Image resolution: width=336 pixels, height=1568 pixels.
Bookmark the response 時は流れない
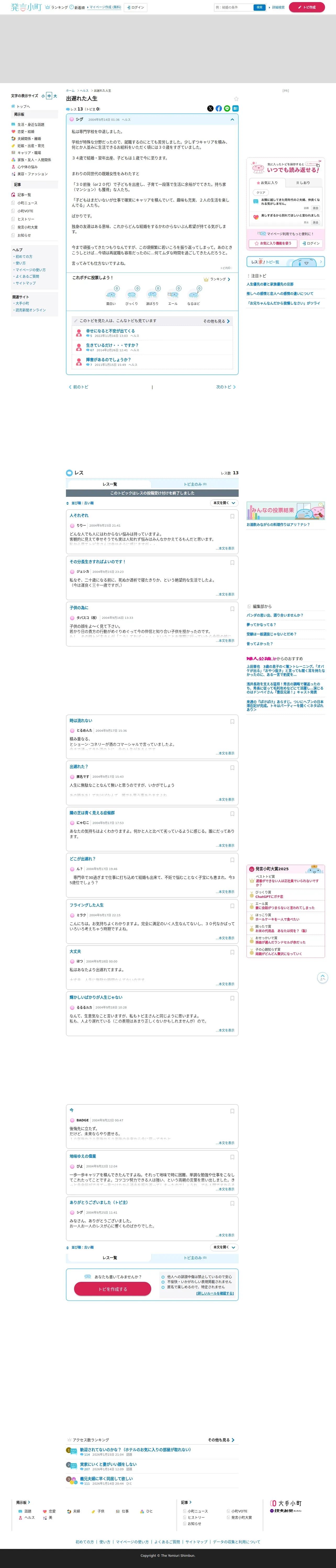232,721
